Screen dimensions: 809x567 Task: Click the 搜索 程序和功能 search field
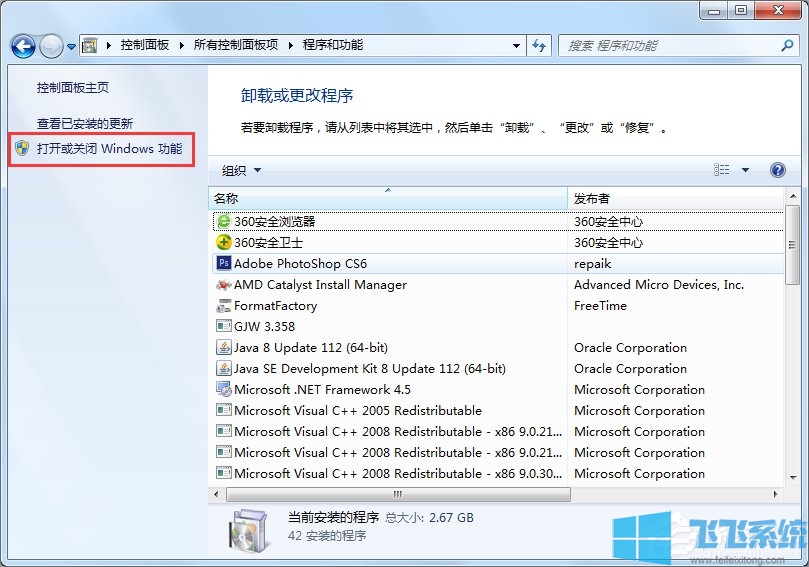tap(670, 45)
